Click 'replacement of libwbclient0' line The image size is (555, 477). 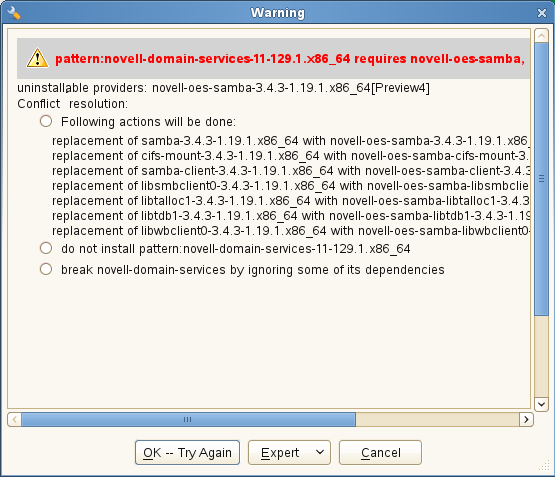[291, 231]
